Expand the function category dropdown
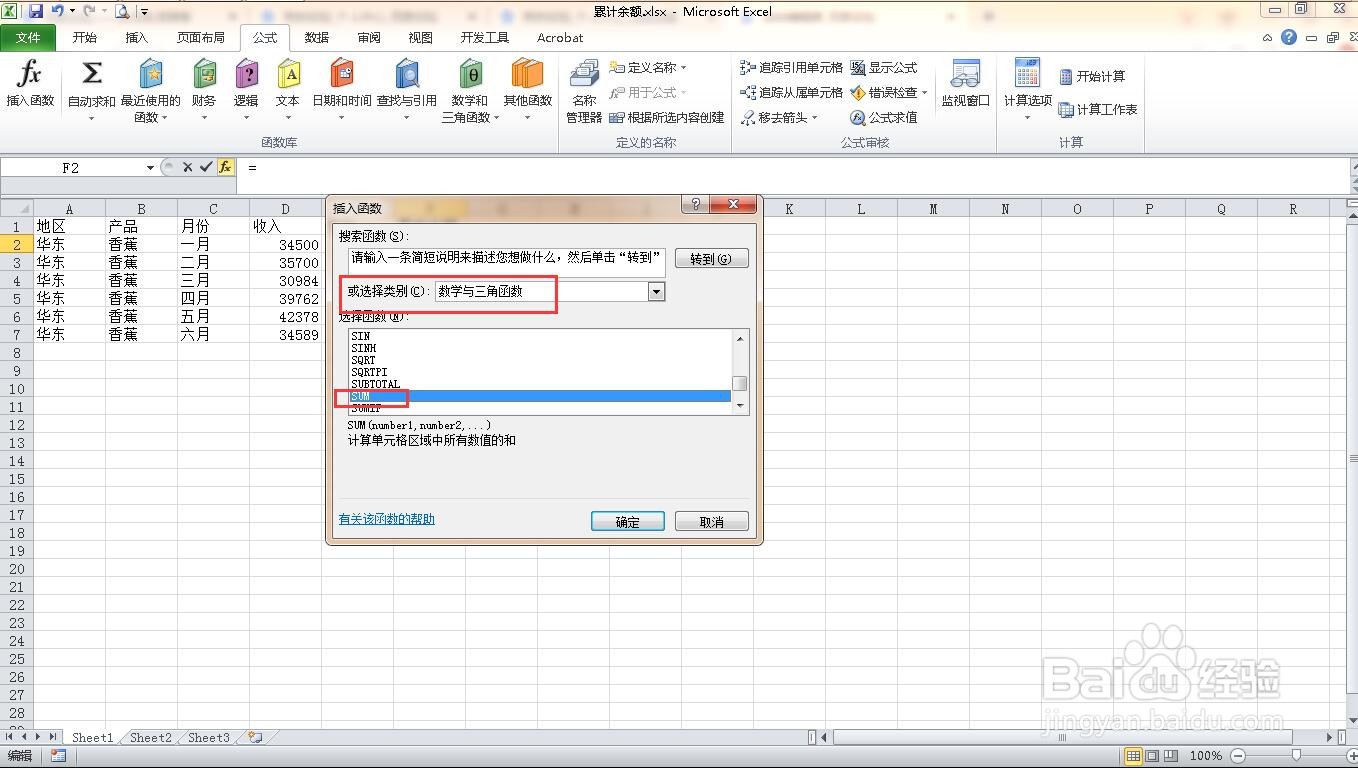The image size is (1358, 768). [x=657, y=291]
